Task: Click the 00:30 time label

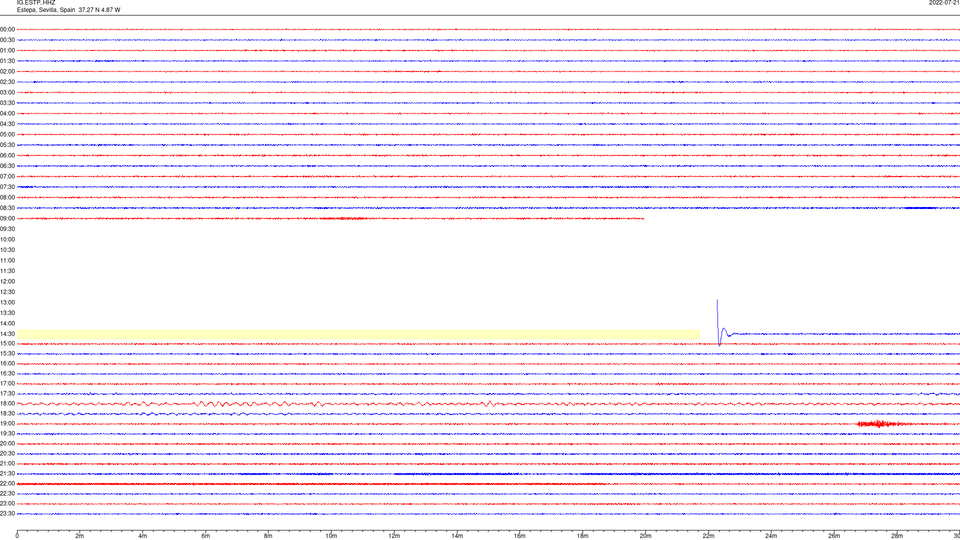Action: point(7,40)
